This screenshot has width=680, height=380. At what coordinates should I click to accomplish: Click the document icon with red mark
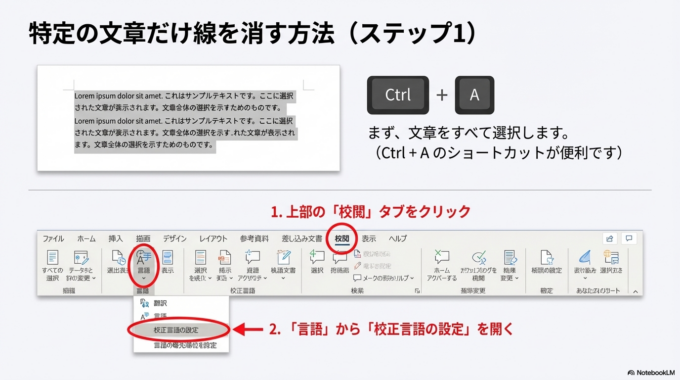(x=225, y=257)
